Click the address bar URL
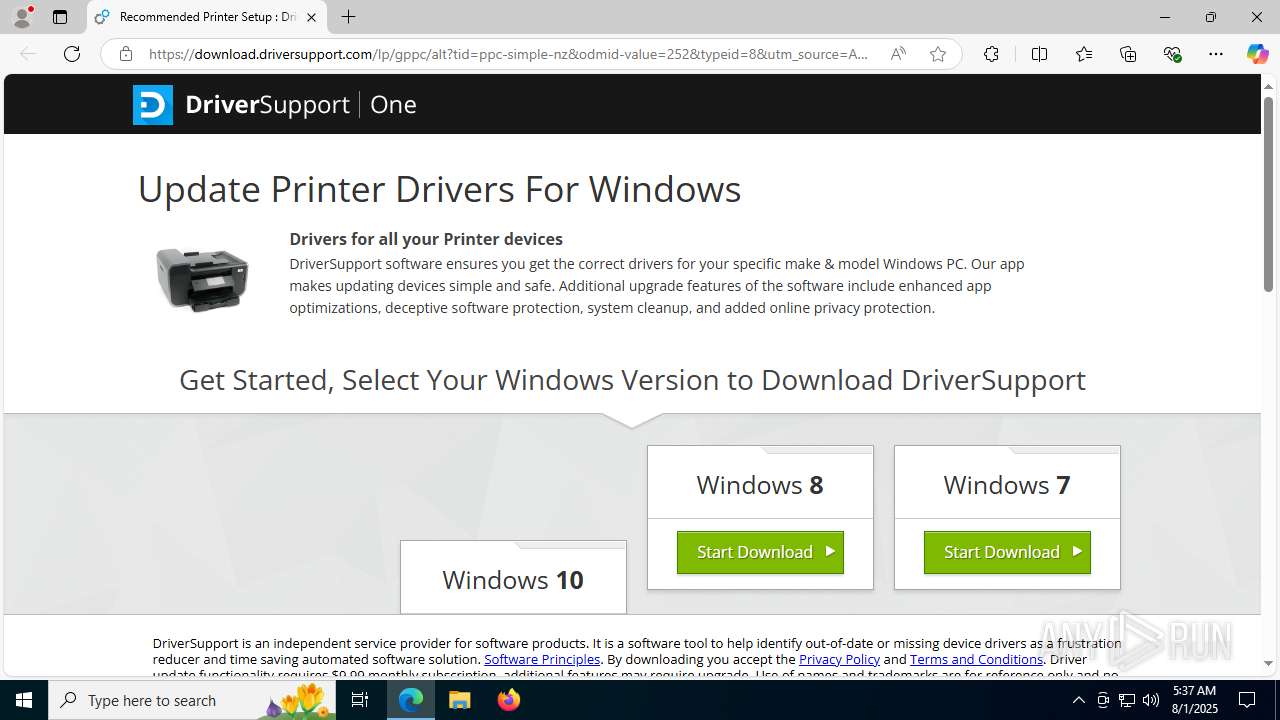 (508, 54)
